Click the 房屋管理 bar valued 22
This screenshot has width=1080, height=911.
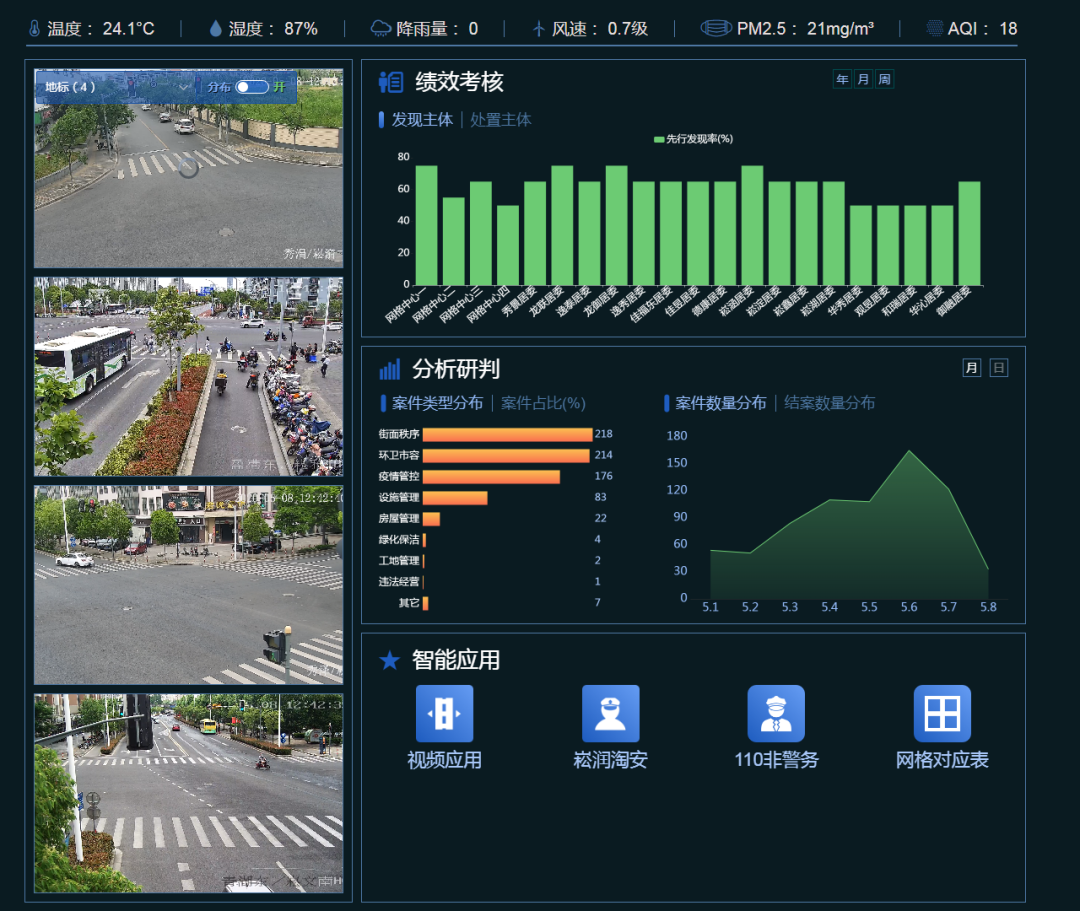click(431, 519)
